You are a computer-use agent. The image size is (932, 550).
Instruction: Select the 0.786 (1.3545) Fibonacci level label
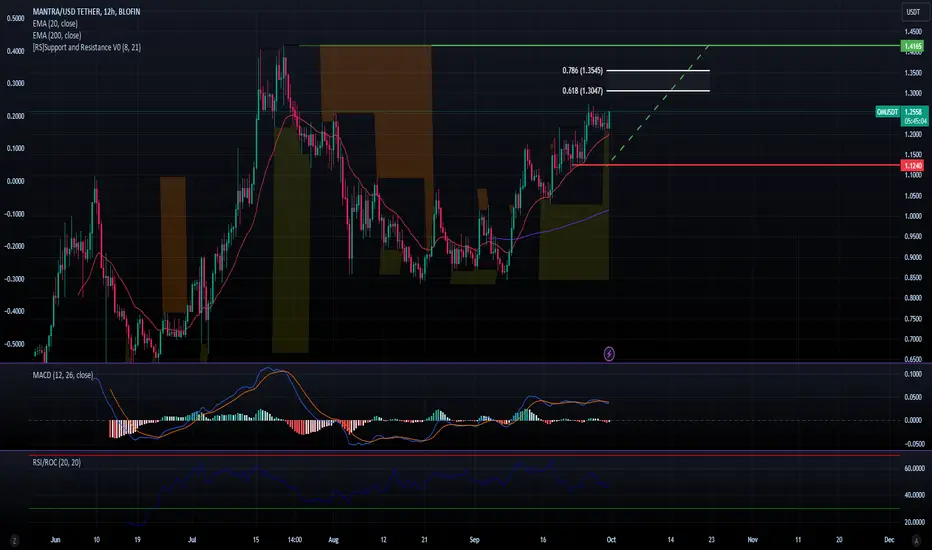582,71
